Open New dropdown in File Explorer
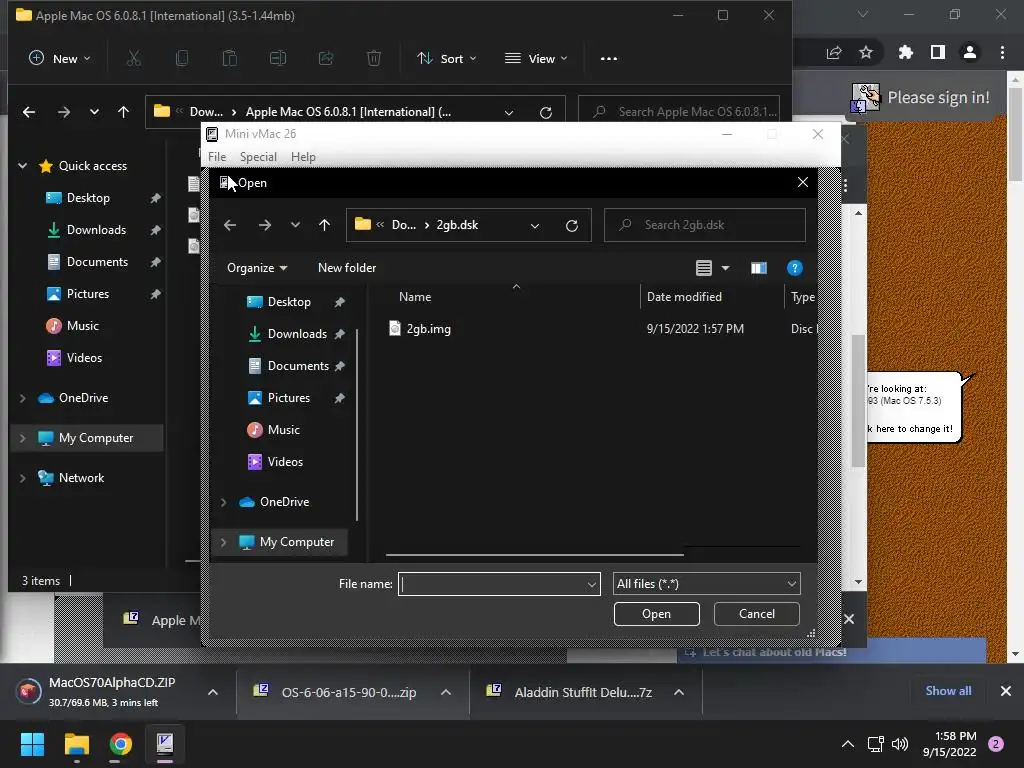This screenshot has height=768, width=1024. [x=59, y=59]
